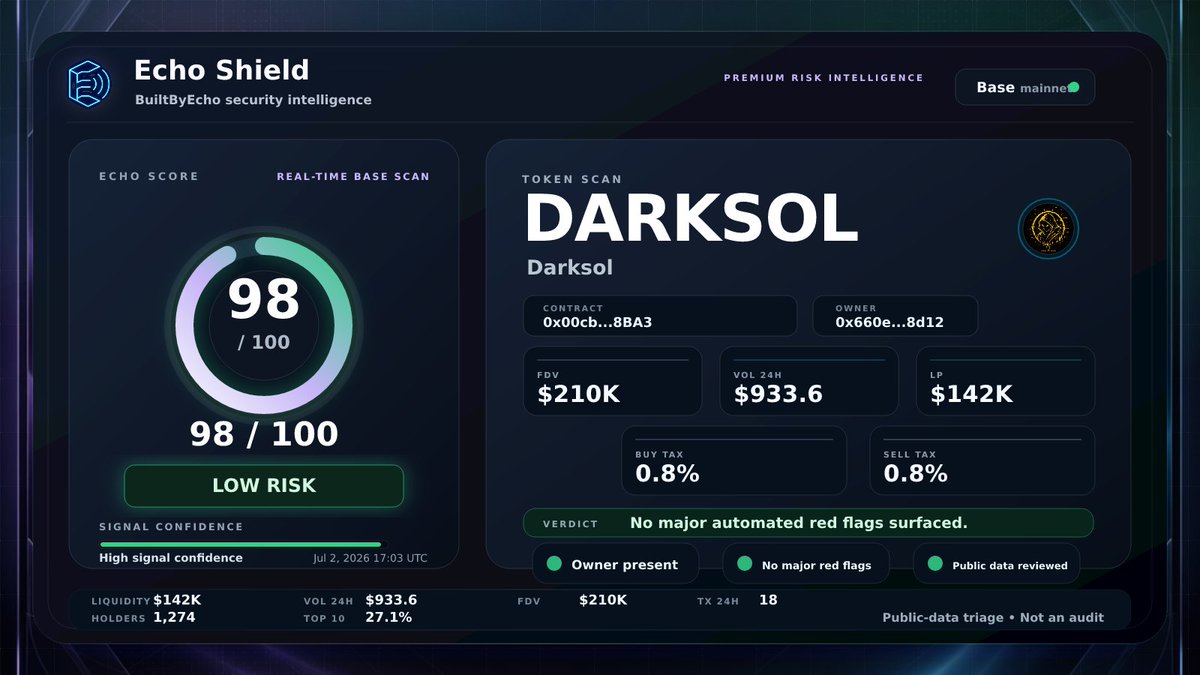
Task: Click the ECHO SCORE heading
Action: (149, 177)
